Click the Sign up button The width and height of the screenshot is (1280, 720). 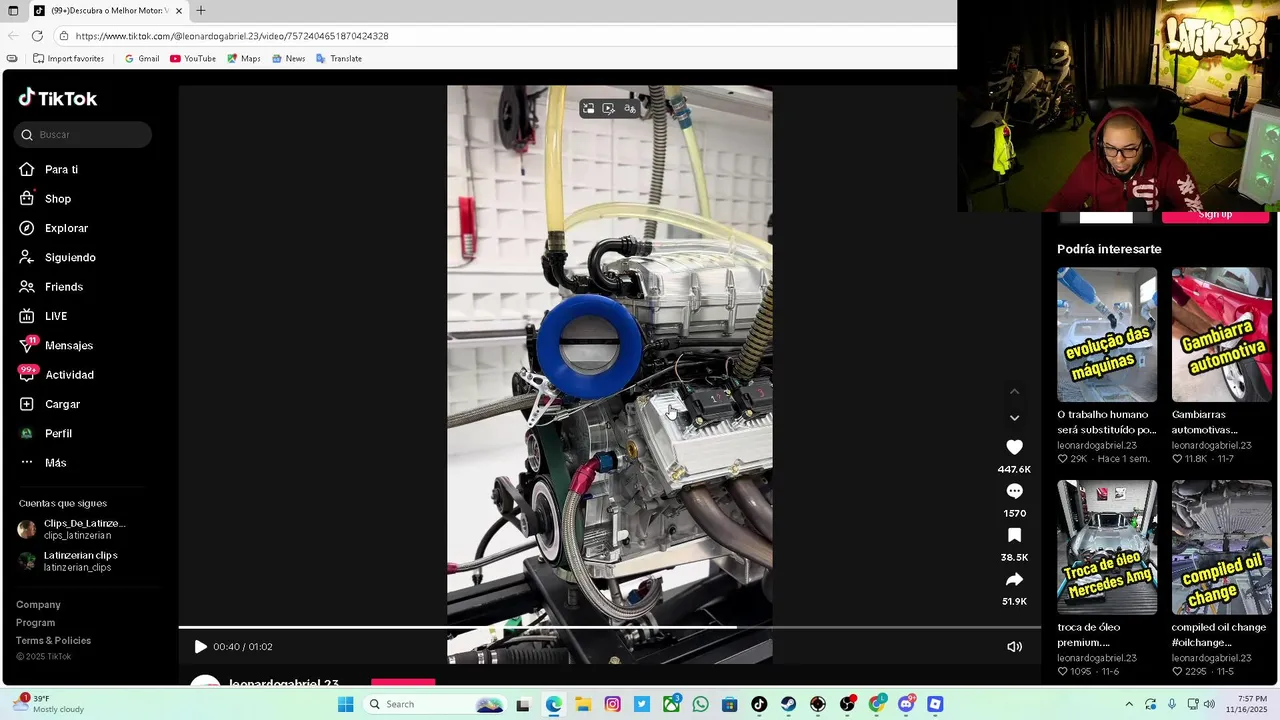coord(1215,216)
